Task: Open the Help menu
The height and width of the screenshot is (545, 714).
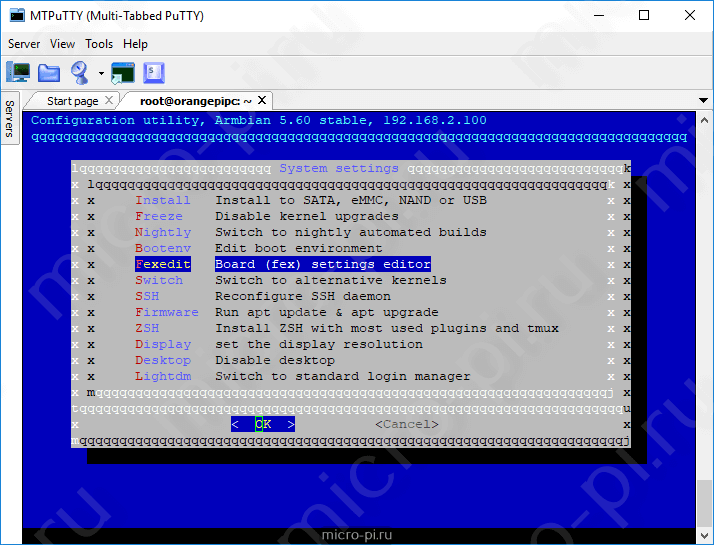Action: 135,44
